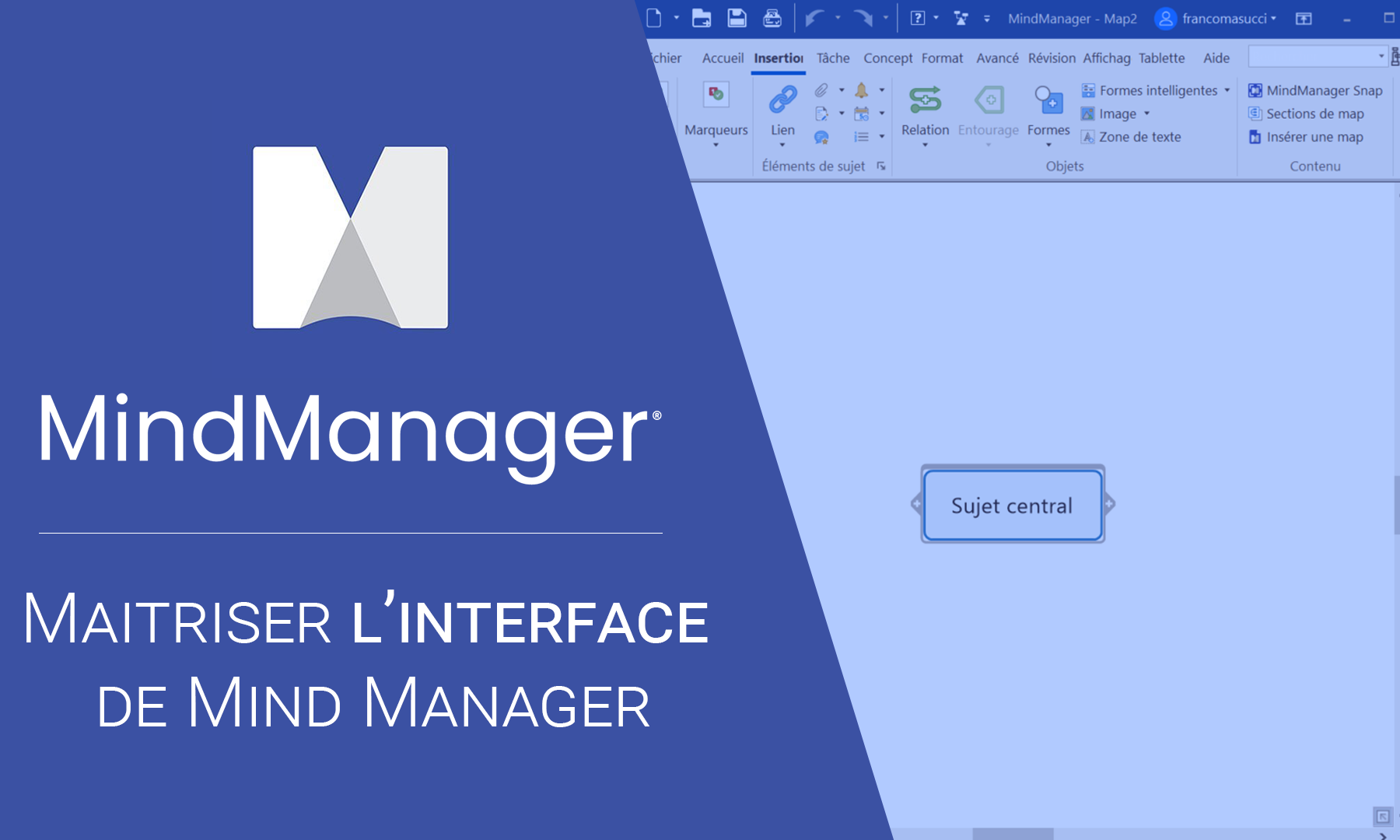Click Insérer une map button

tap(1307, 137)
